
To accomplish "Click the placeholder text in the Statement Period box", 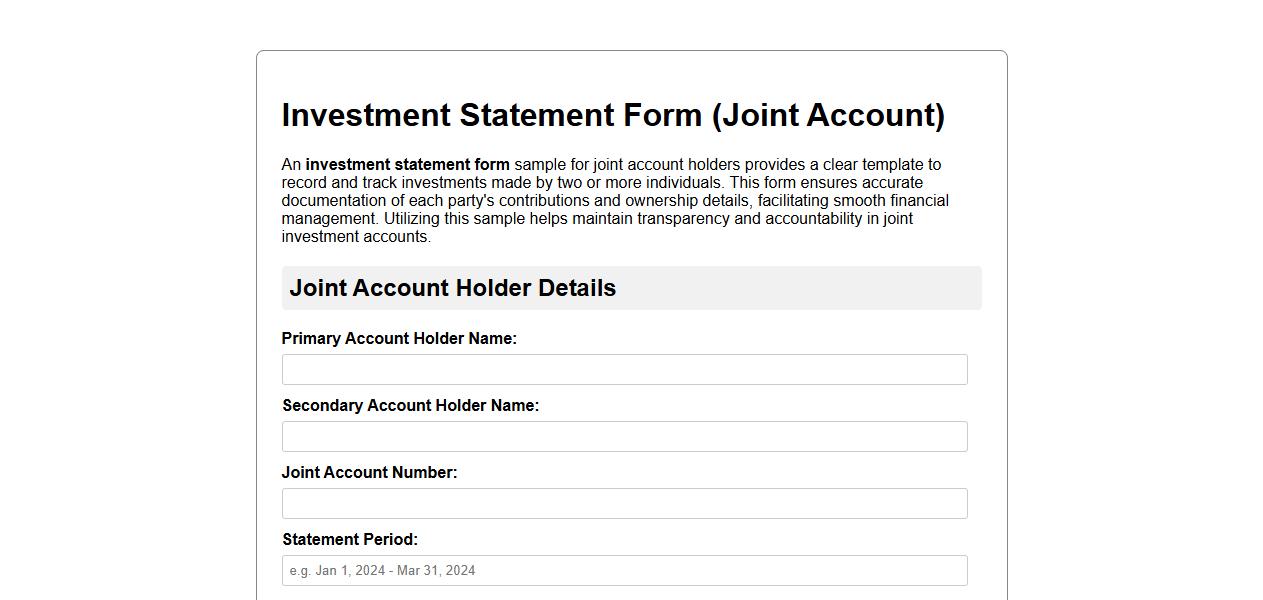I will click(x=383, y=570).
